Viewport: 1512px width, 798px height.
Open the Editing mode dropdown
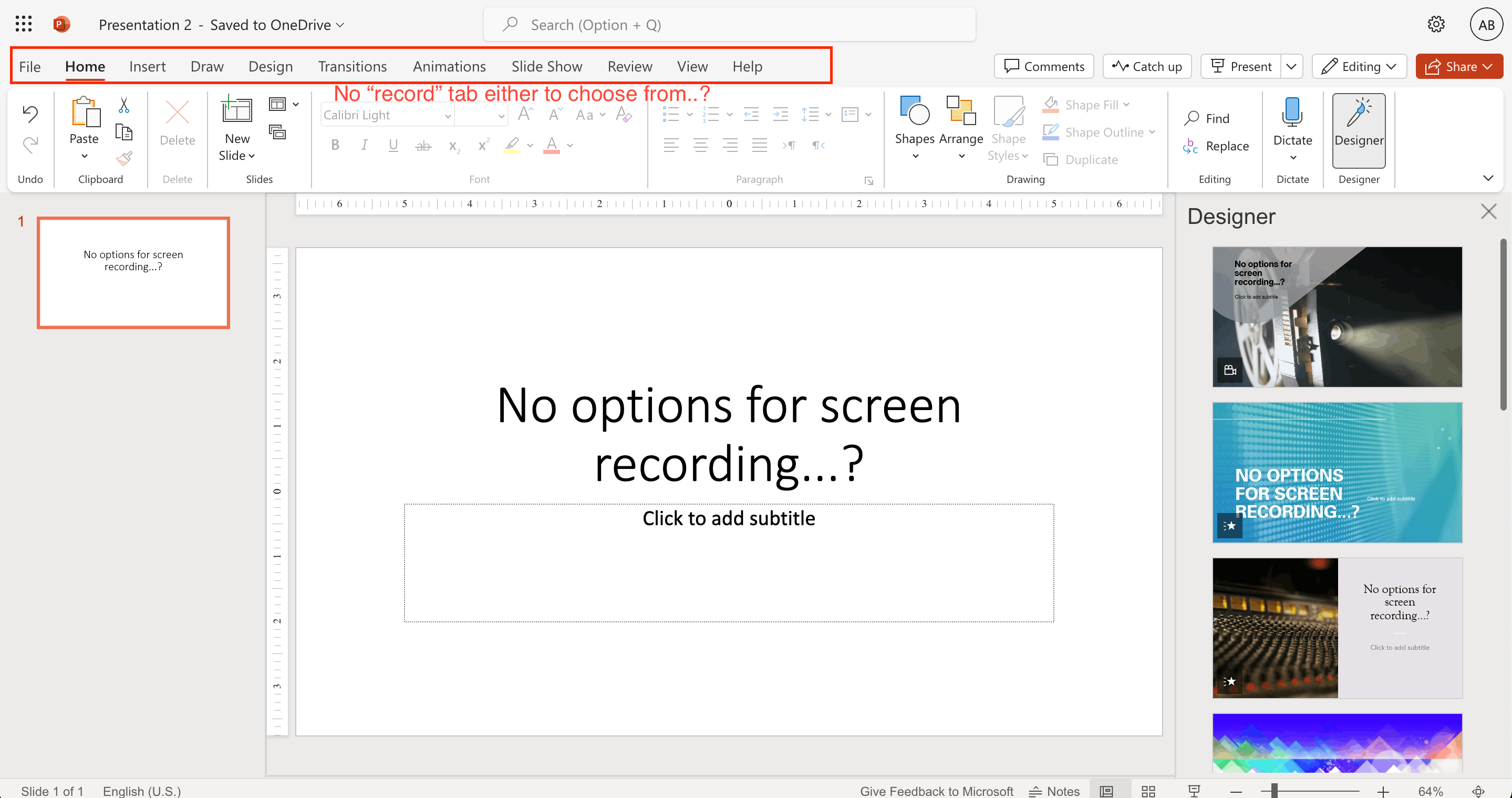[1359, 66]
